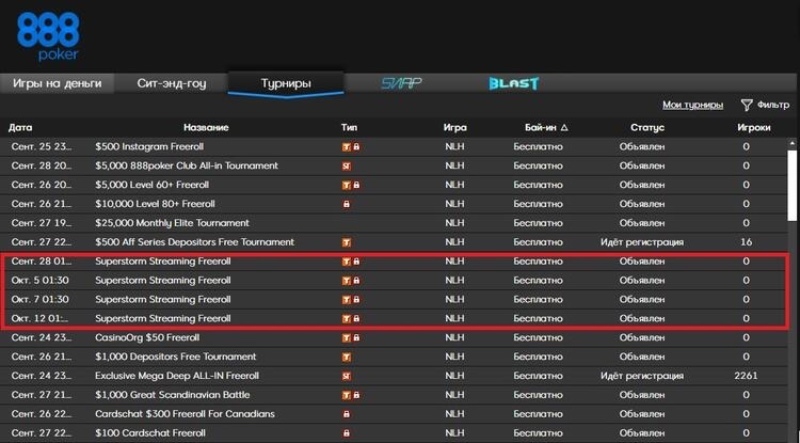The image size is (800, 443).
Task: Click the Окт. 12 date cell
Action: pyautogui.click(x=40, y=319)
